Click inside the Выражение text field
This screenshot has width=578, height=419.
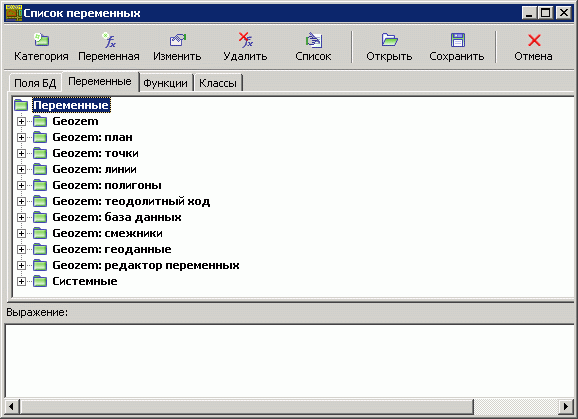289,361
